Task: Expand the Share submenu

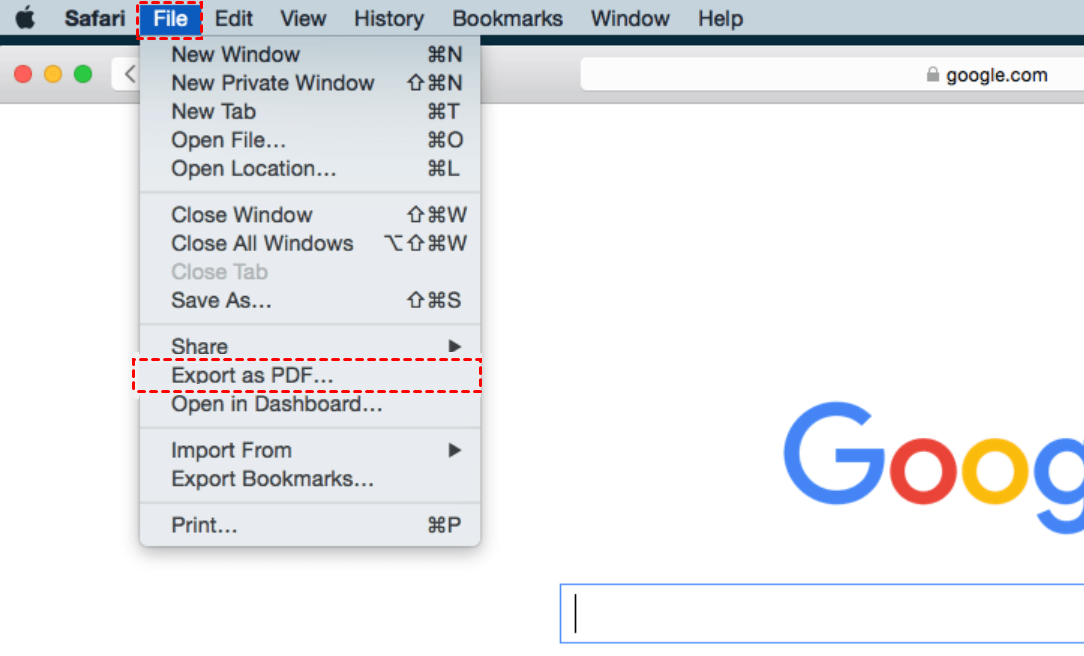Action: pos(310,346)
